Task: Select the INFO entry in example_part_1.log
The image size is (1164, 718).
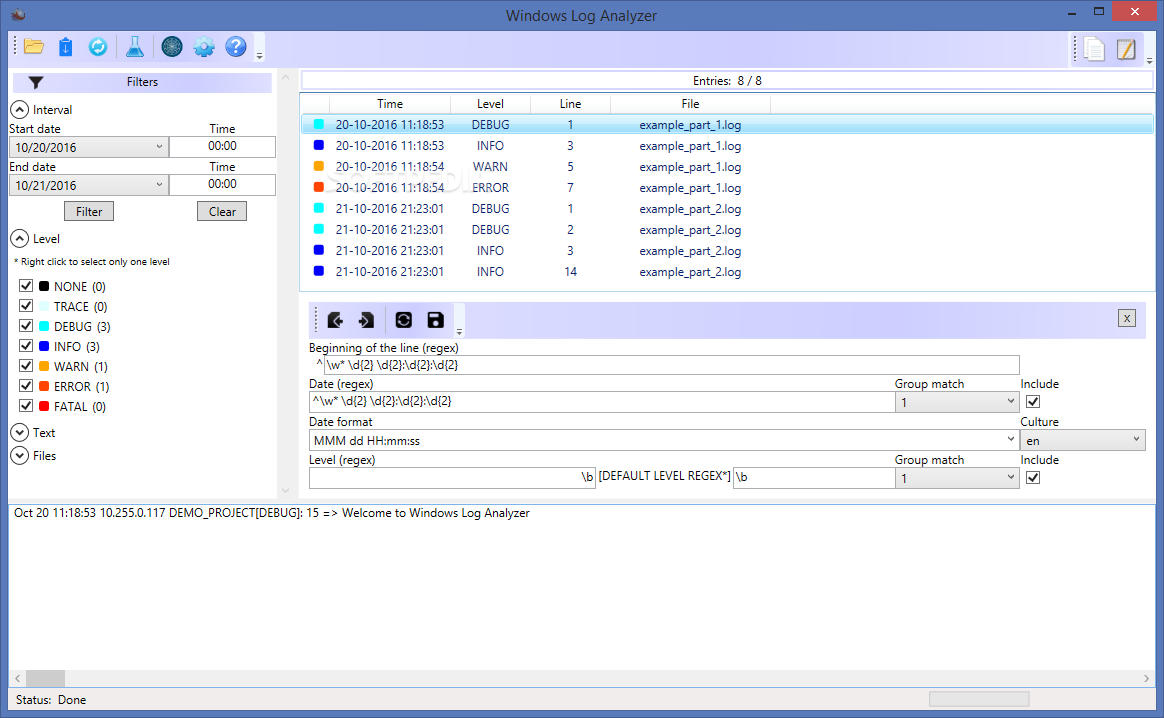Action: (x=727, y=146)
